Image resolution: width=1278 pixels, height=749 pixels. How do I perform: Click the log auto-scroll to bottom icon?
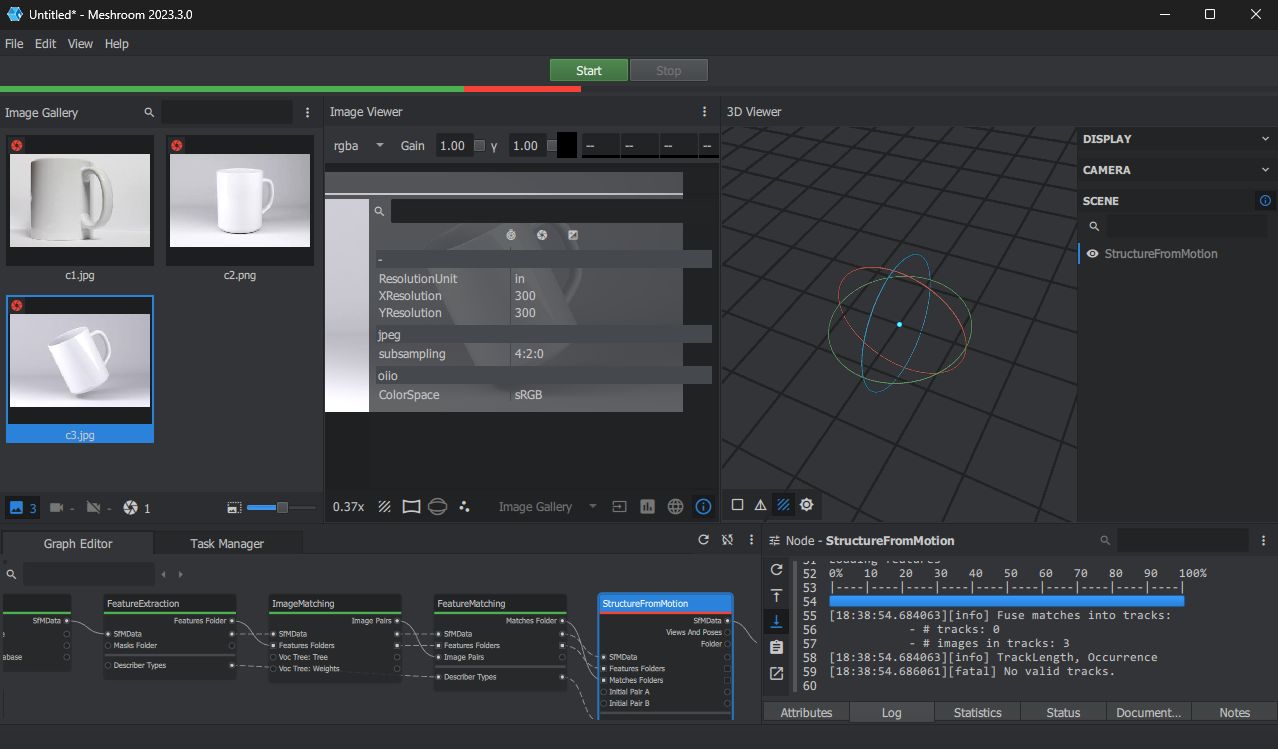click(776, 621)
